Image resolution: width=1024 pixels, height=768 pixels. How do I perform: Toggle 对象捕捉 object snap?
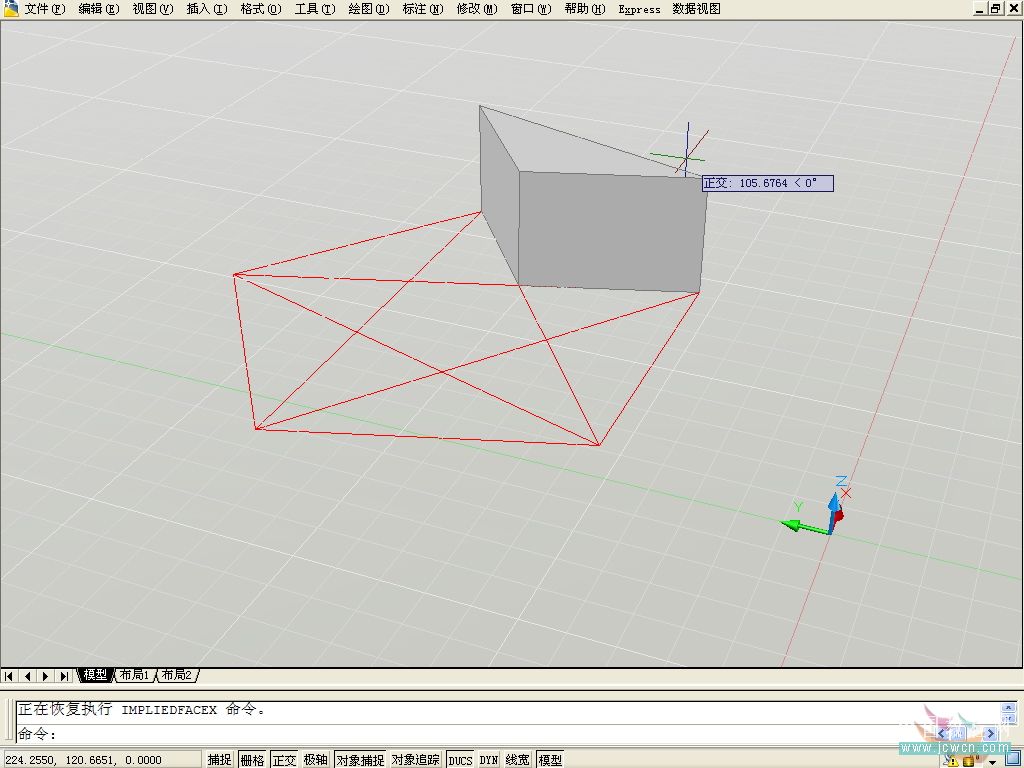pos(359,760)
